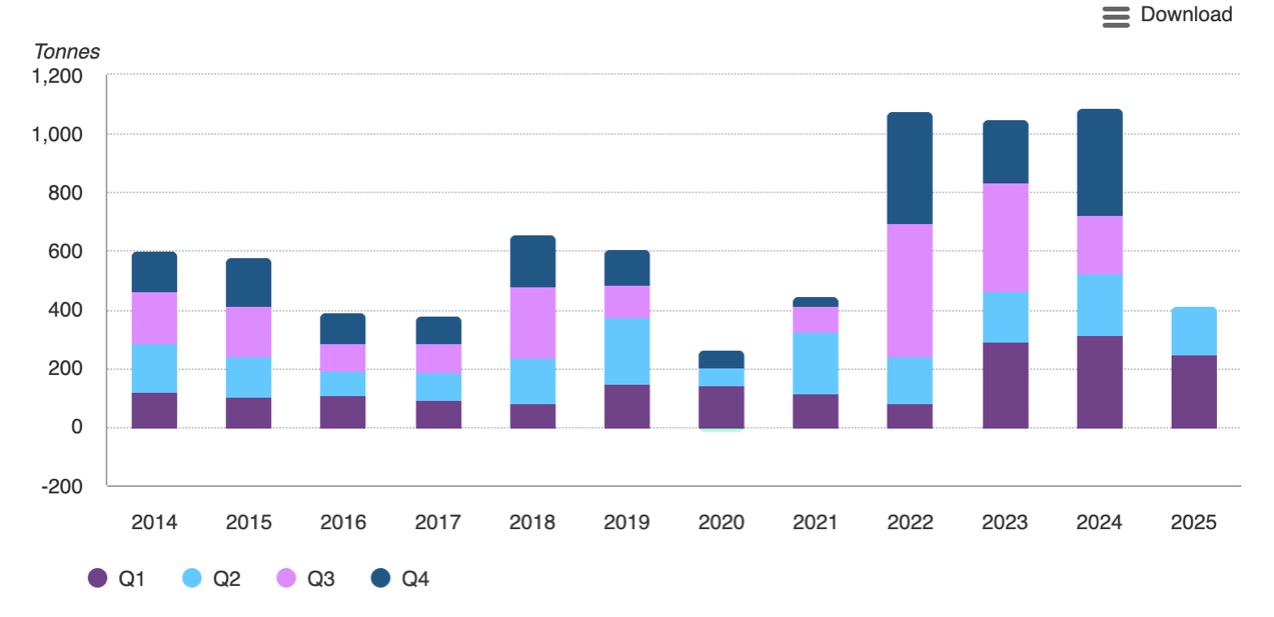The height and width of the screenshot is (617, 1274).
Task: Click the 2023 x-axis label
Action: (x=1005, y=523)
